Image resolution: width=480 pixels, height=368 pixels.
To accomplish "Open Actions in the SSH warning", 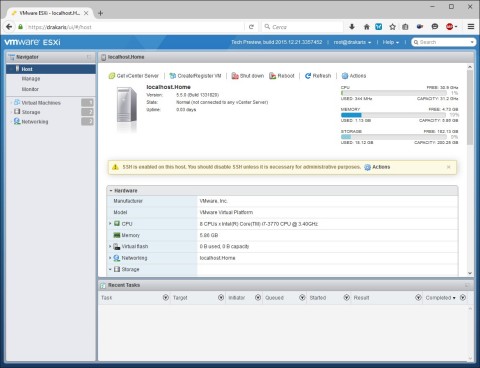I will [377, 167].
